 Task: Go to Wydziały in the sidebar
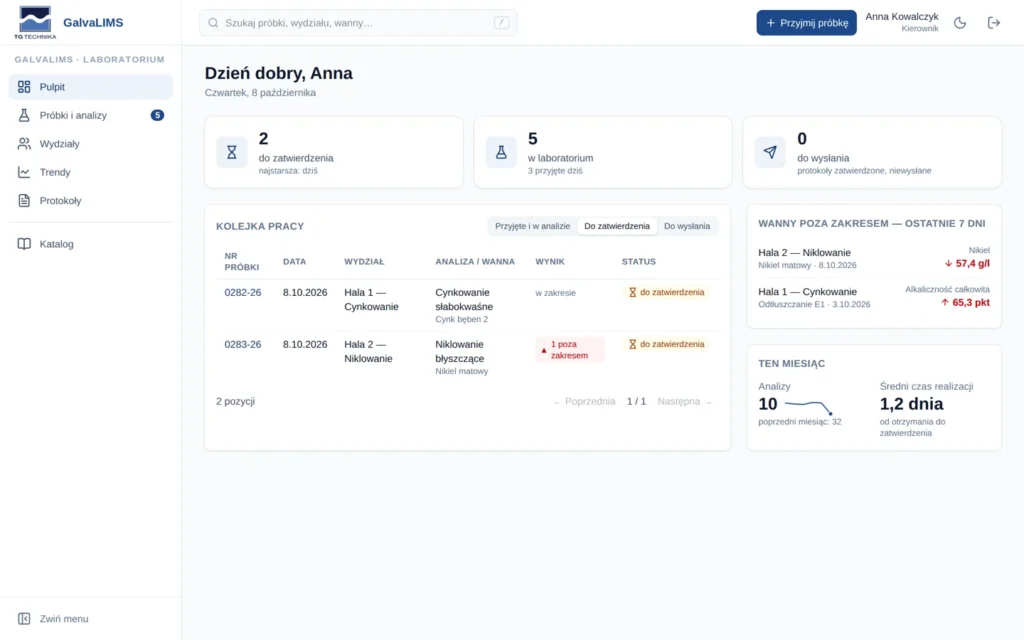[x=91, y=144]
